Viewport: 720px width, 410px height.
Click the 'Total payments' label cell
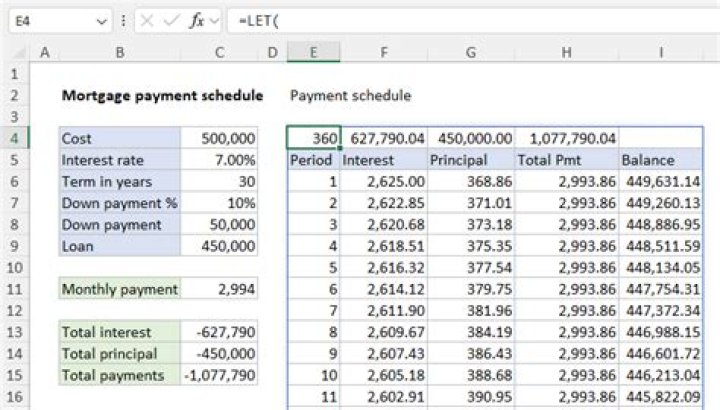(120, 375)
